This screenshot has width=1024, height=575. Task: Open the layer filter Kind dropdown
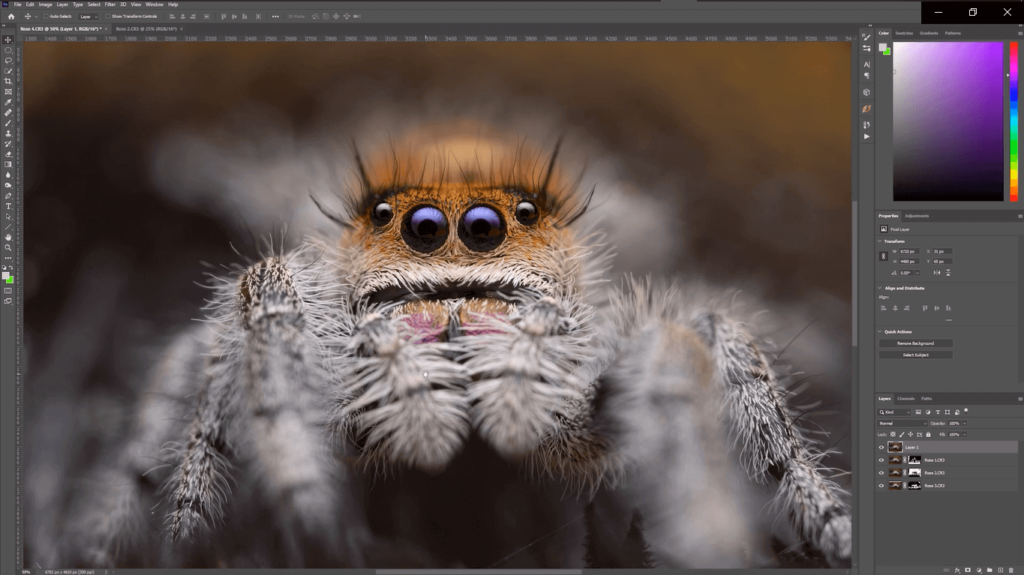coord(894,412)
